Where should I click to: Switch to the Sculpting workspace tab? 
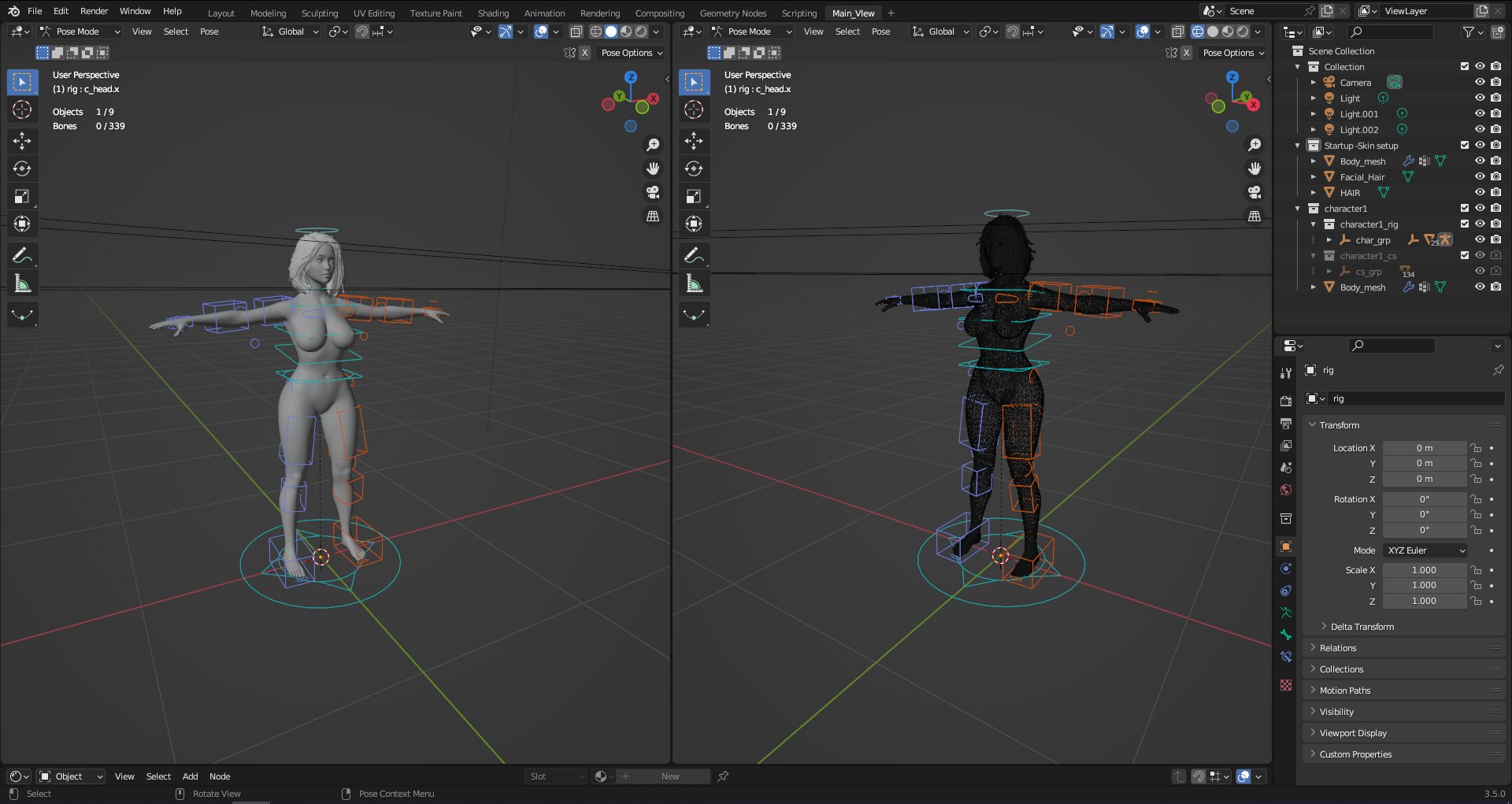319,13
